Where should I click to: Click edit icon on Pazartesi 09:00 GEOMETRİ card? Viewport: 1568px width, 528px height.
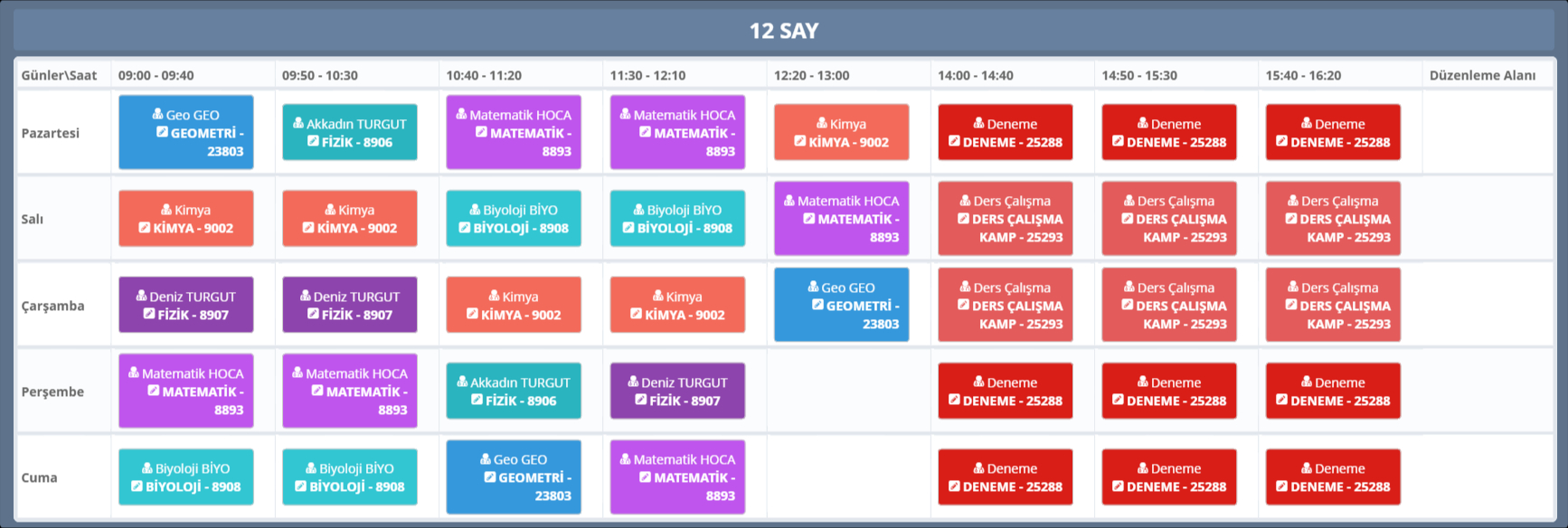[x=162, y=132]
